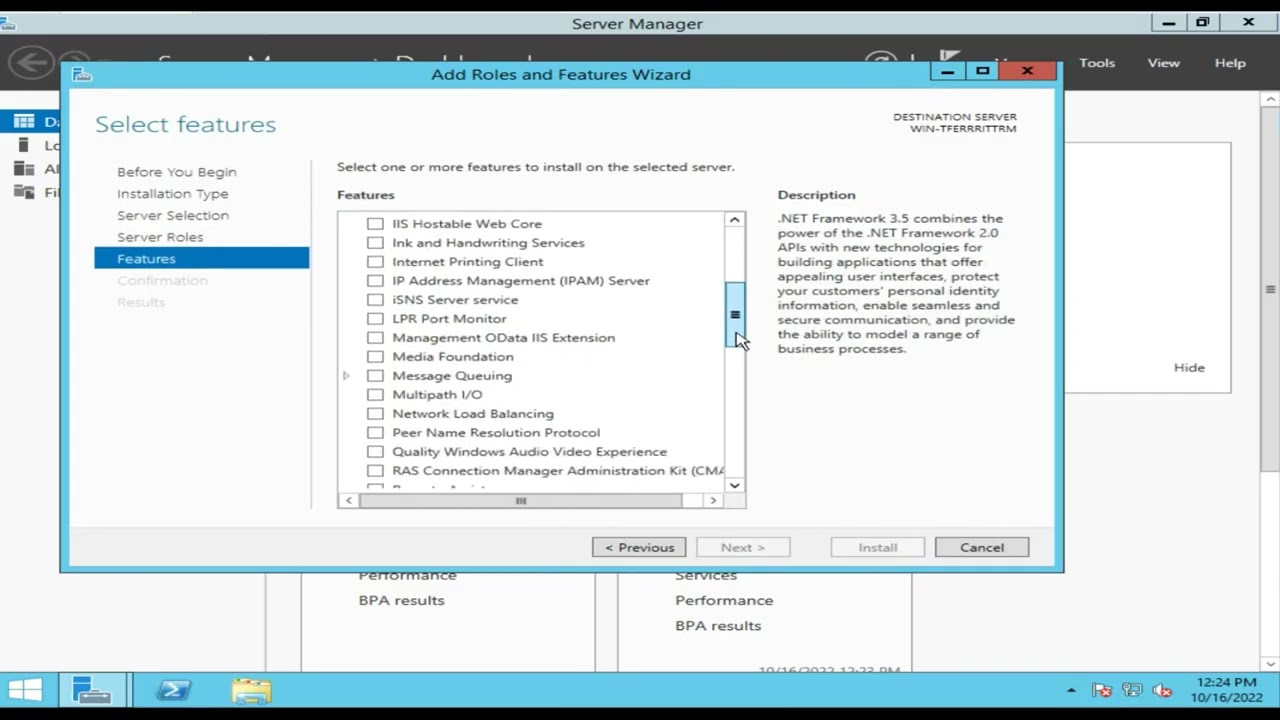Image resolution: width=1280 pixels, height=720 pixels.
Task: Open the Tools menu in Server Manager
Action: point(1097,62)
